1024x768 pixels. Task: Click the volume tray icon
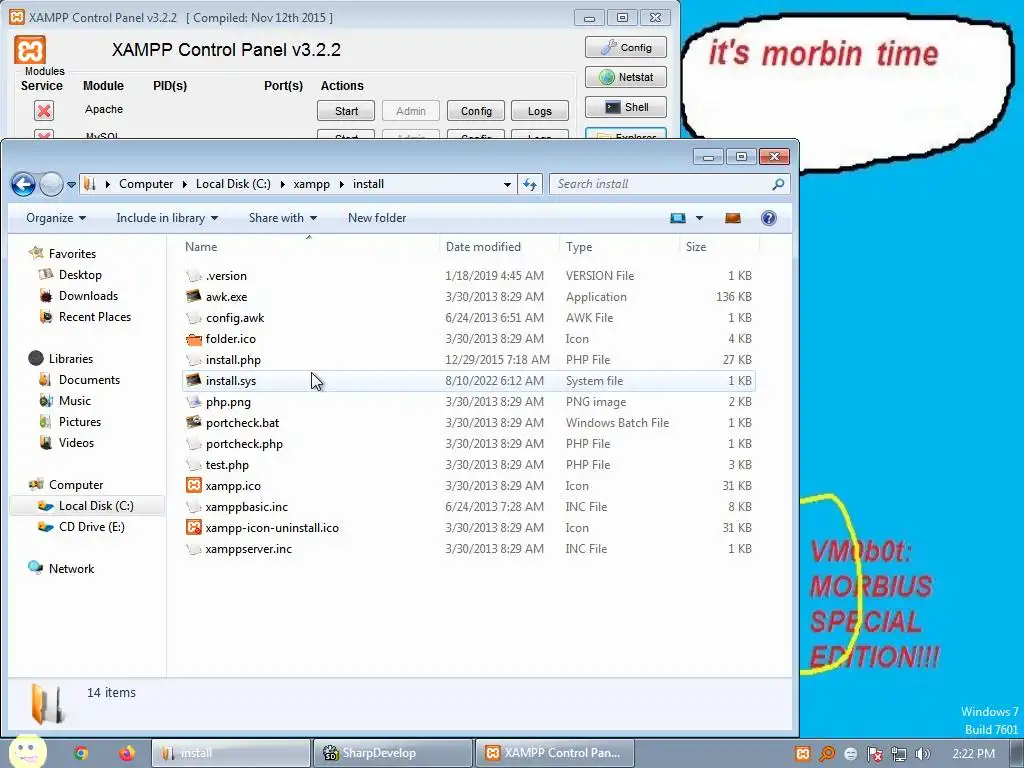(922, 754)
